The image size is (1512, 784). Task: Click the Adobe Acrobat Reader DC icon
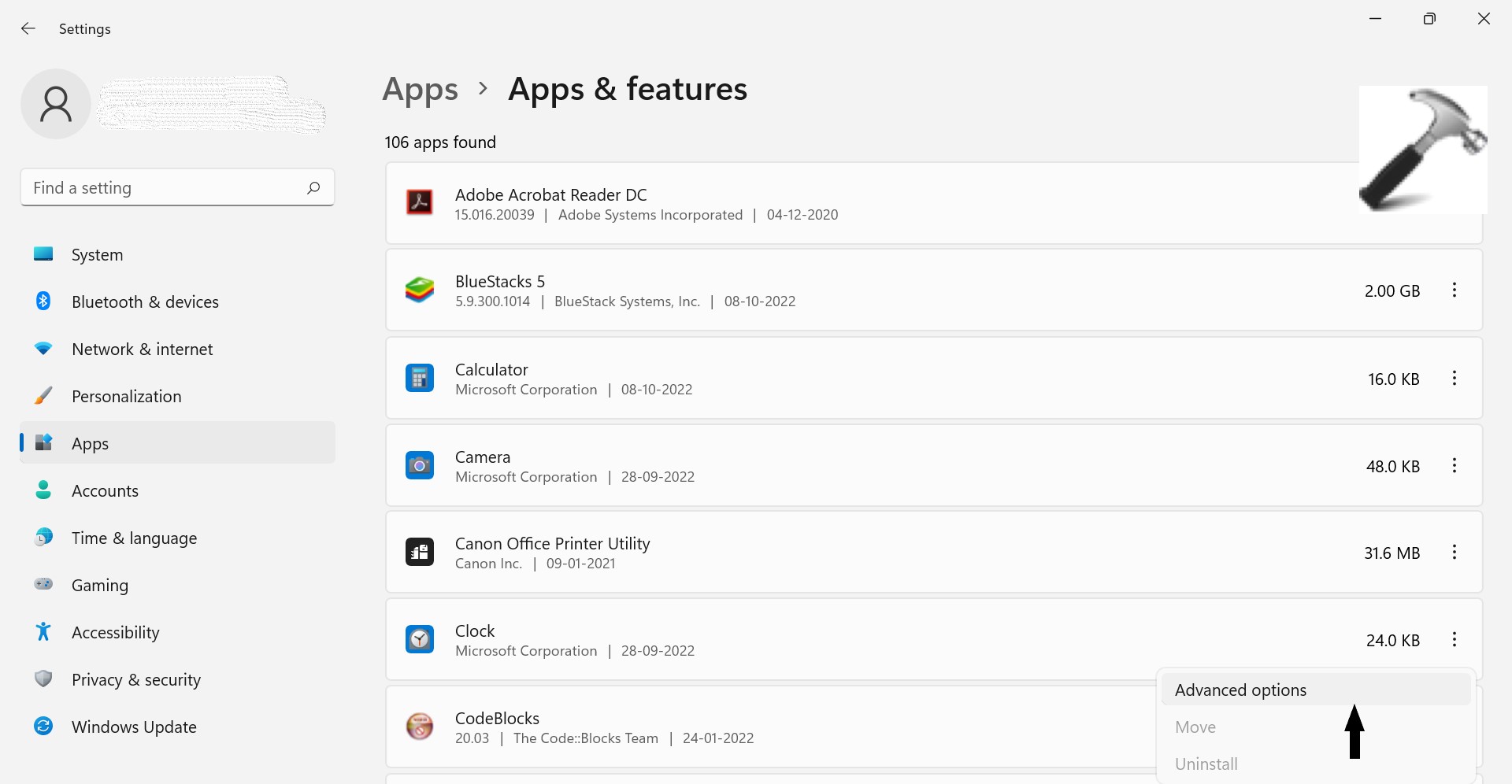click(419, 203)
